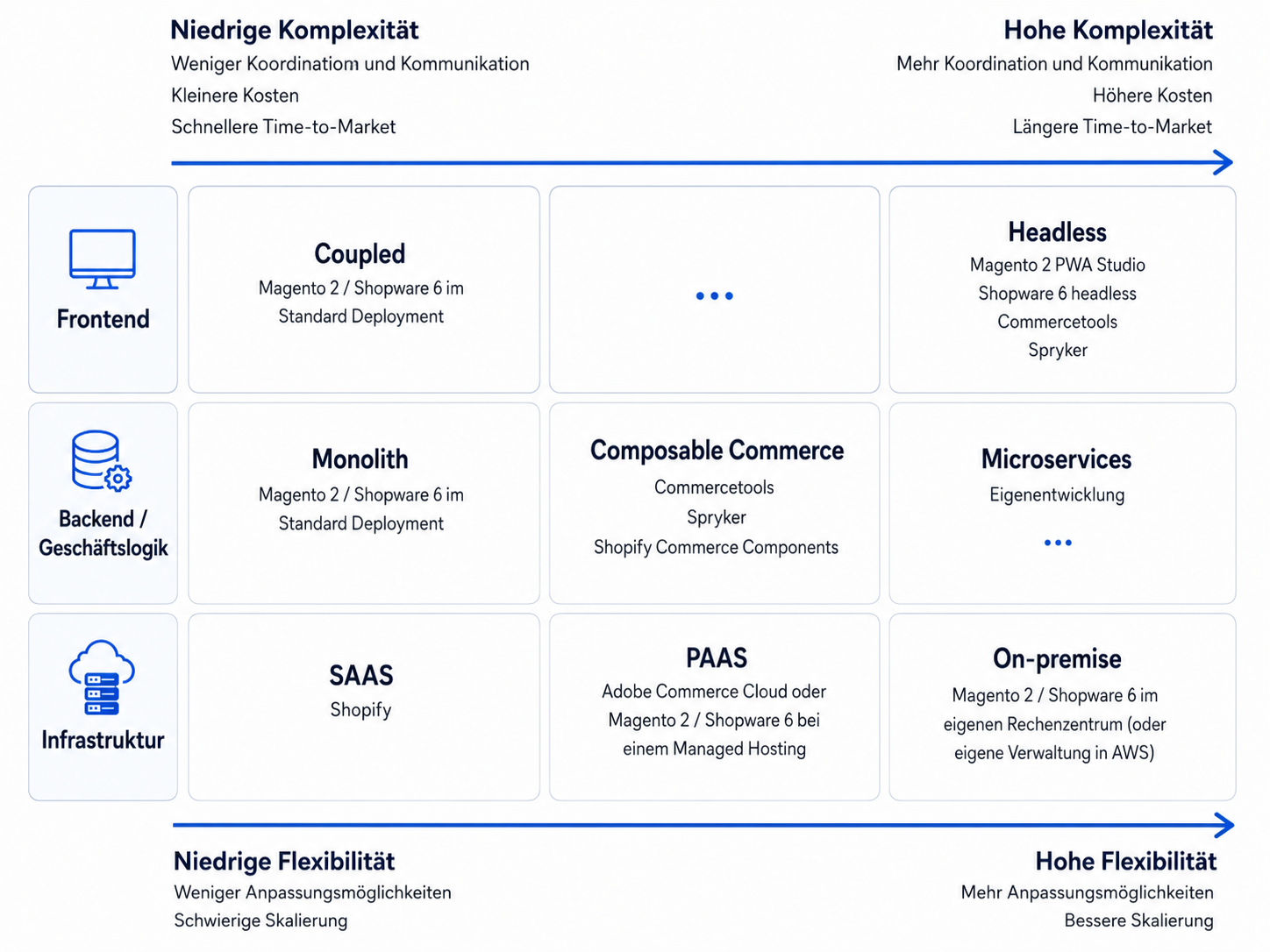Select the On-premise card heading
1270x952 pixels.
1057,659
